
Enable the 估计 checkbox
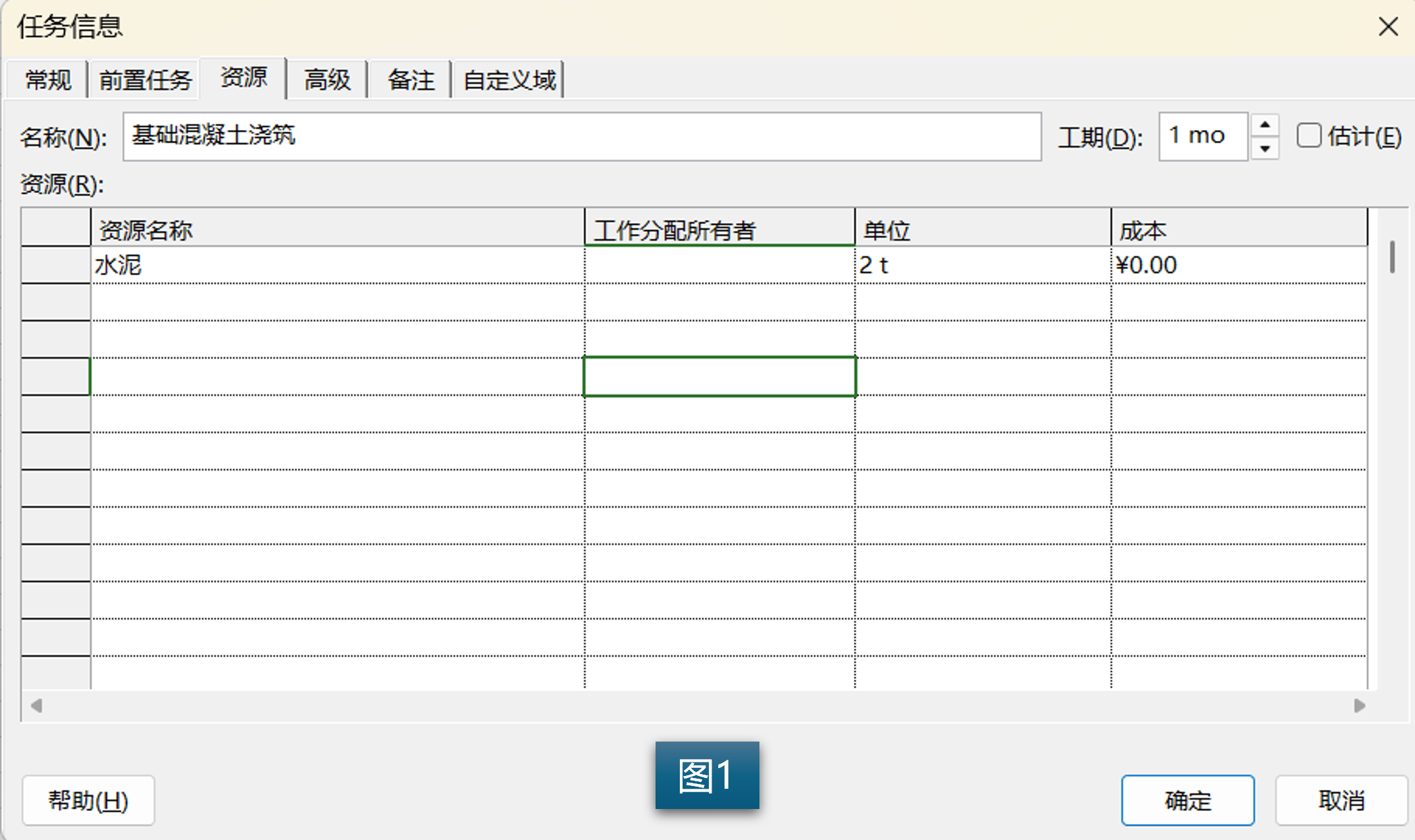click(x=1309, y=136)
